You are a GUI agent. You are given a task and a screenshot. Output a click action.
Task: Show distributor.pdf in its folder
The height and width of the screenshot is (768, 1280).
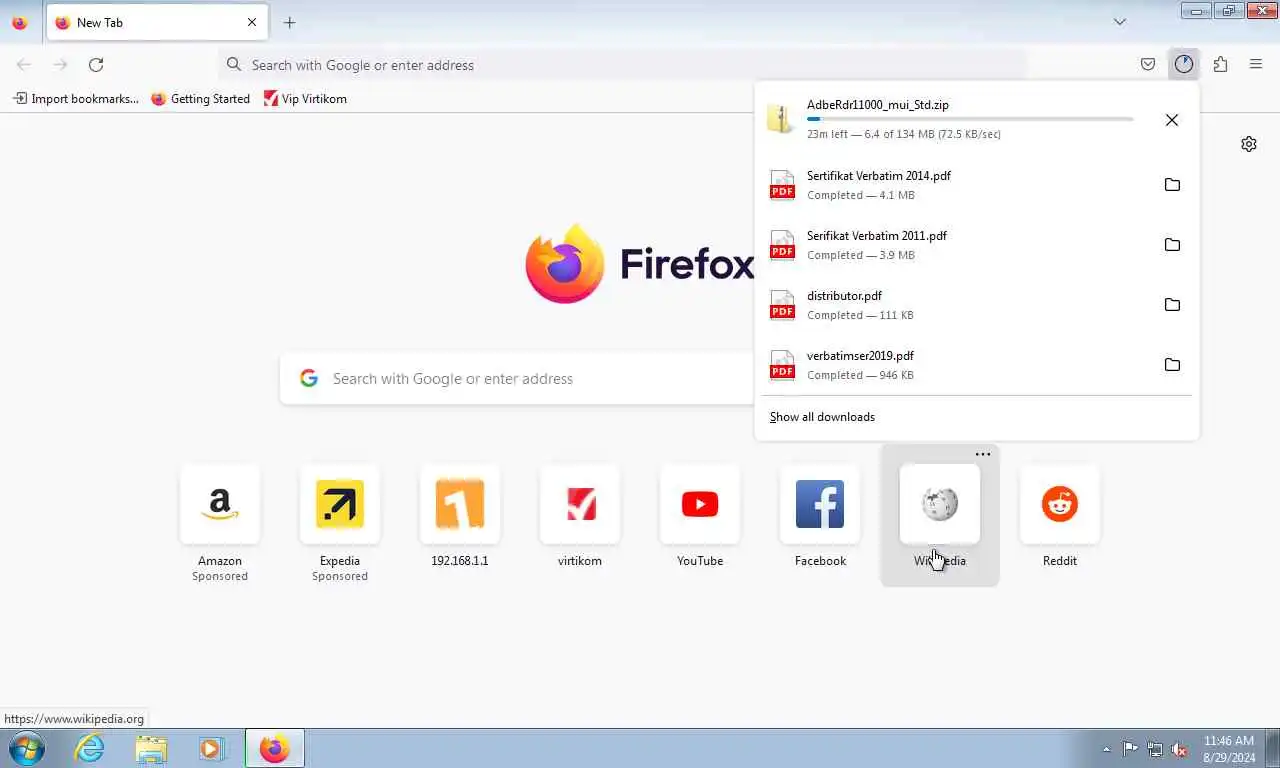[1172, 305]
